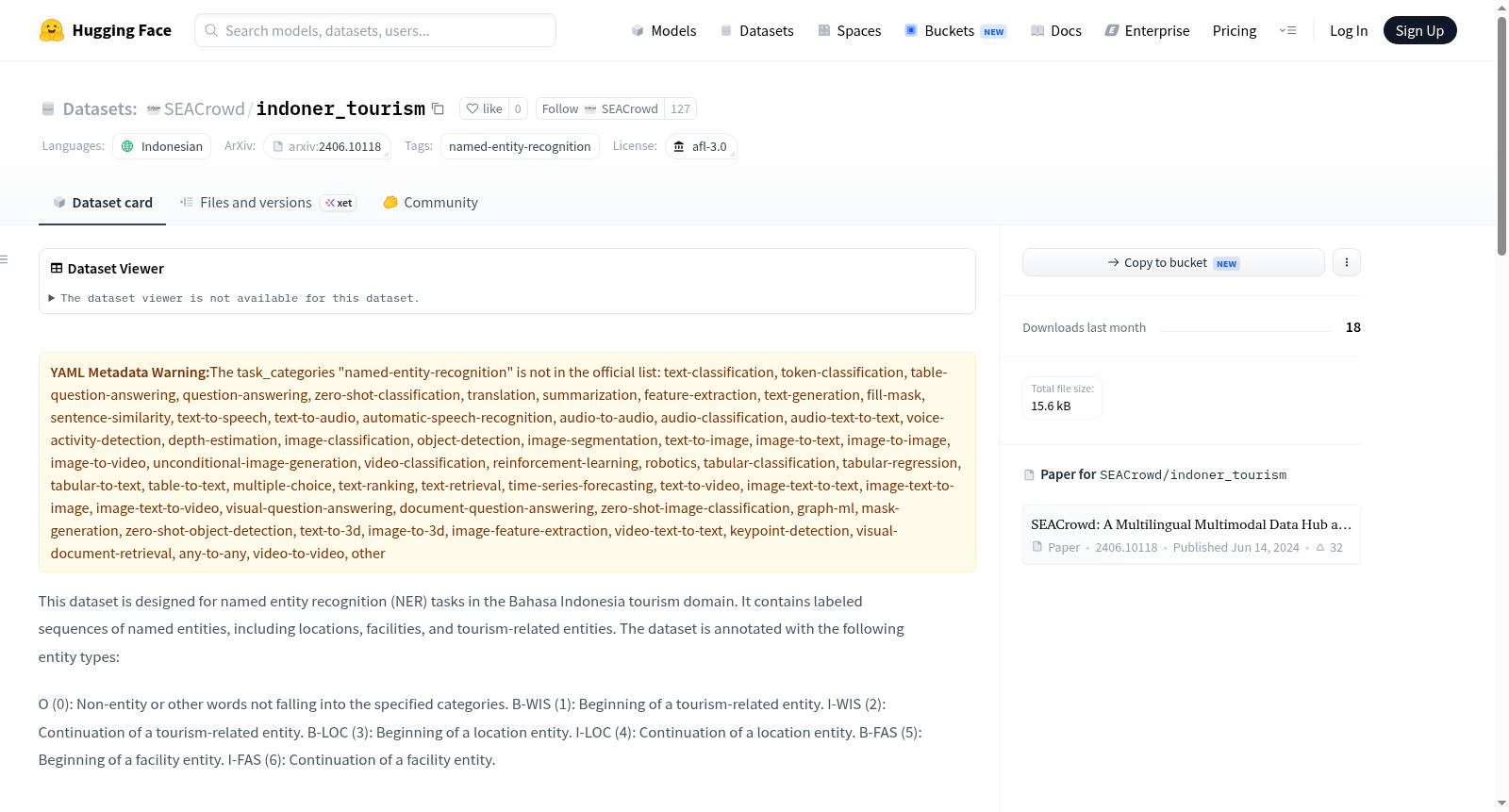The image size is (1509, 812).
Task: Open the SEACrowd paper card
Action: pos(1191,534)
